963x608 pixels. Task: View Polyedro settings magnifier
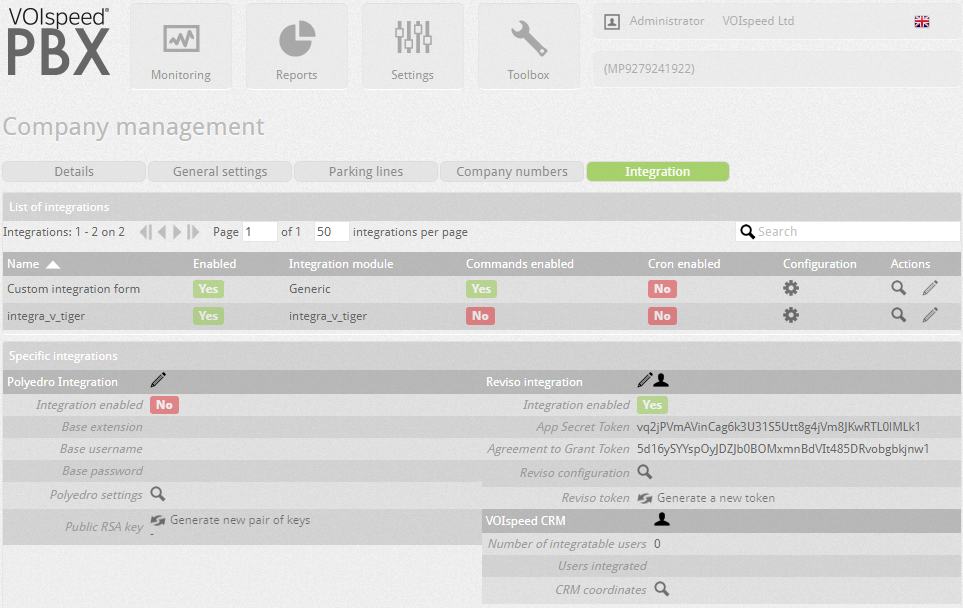tap(158, 494)
